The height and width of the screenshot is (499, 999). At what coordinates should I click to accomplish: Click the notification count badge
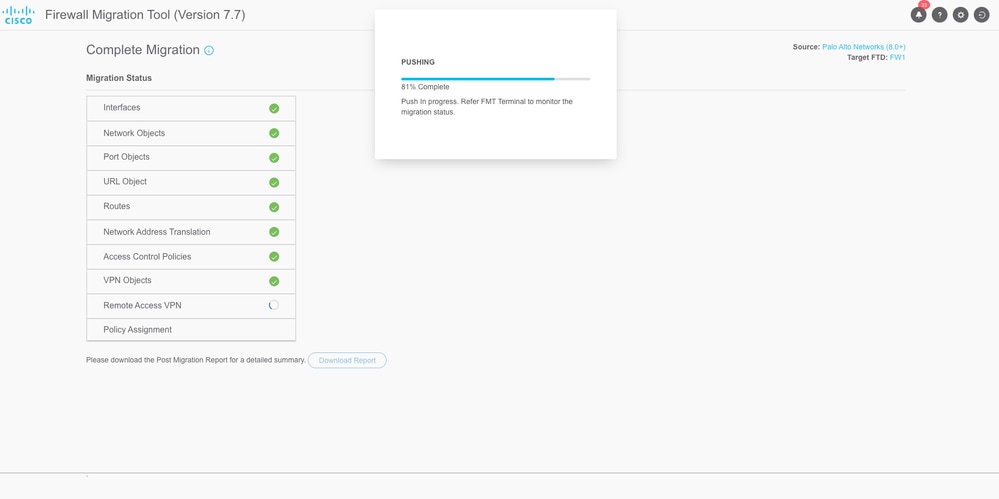click(x=924, y=4)
